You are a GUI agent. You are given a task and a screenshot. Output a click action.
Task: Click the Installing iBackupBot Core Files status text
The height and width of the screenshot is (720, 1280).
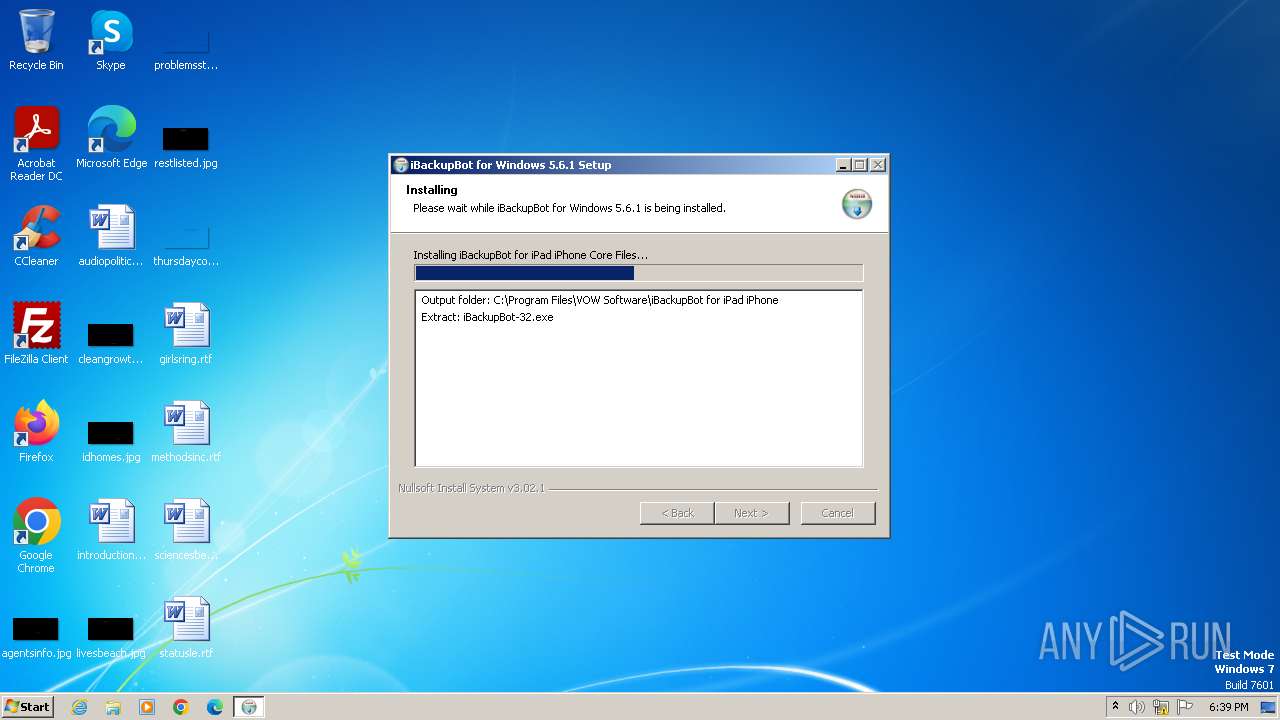530,255
